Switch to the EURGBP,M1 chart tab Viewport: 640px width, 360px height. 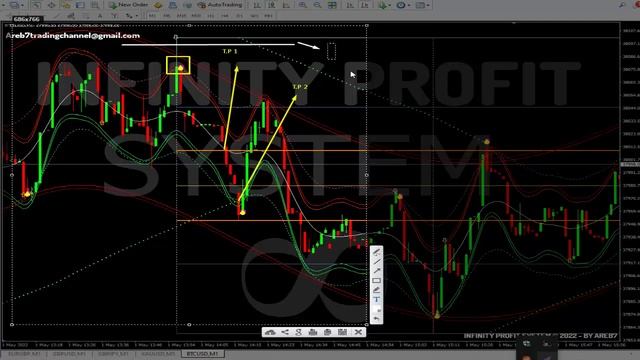click(24, 353)
